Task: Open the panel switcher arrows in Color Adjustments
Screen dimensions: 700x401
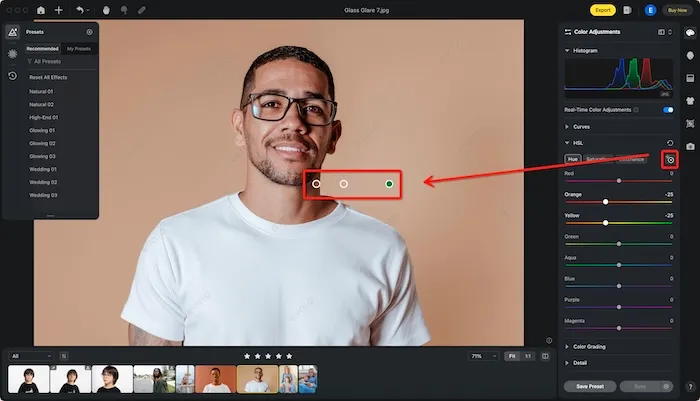Action: click(x=670, y=32)
